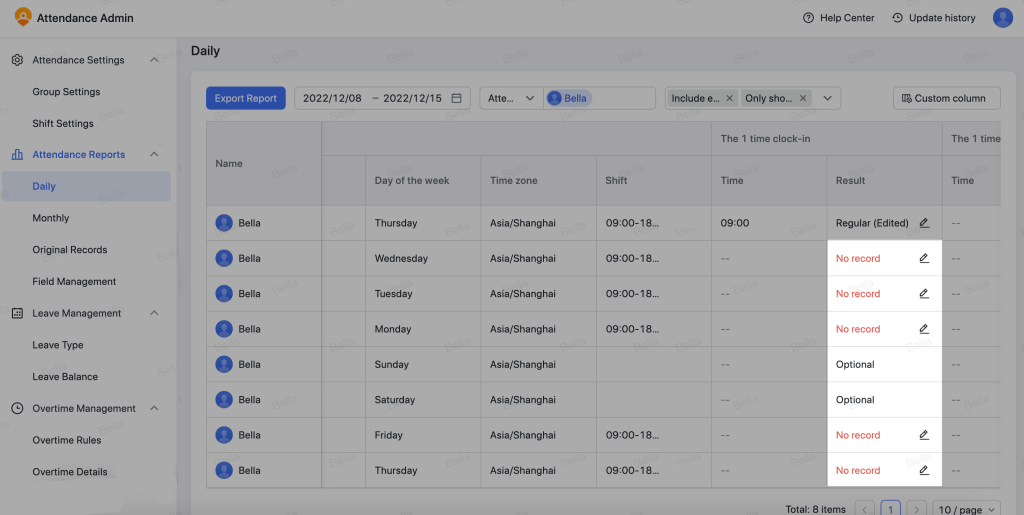Select page 1 in pagination
Screen dimensions: 1024x515
pos(890,509)
